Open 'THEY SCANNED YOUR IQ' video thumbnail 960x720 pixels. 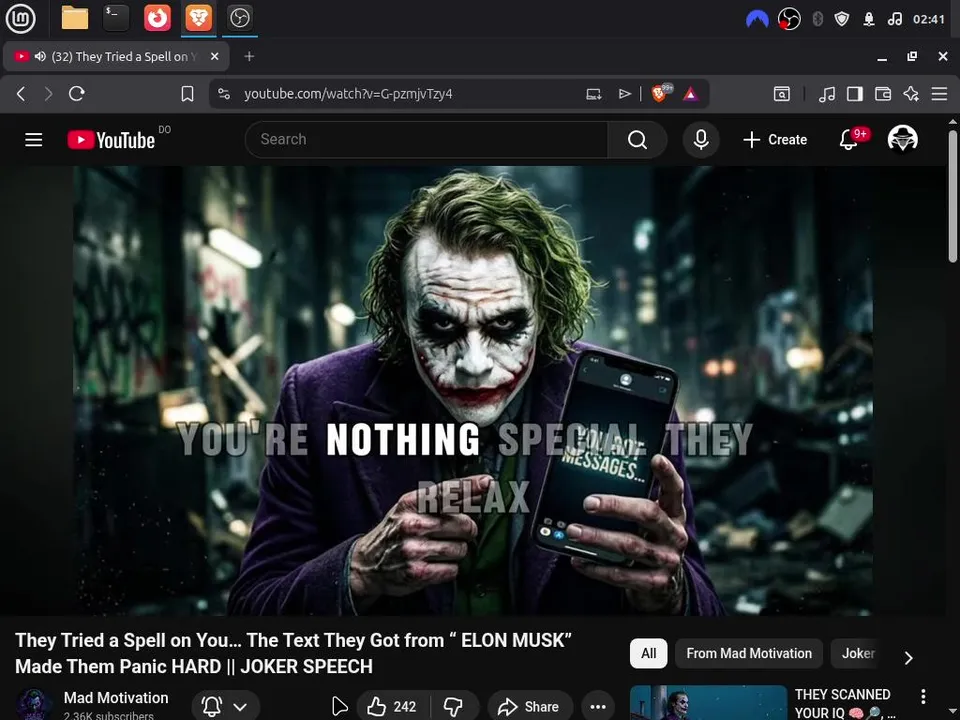(708, 703)
